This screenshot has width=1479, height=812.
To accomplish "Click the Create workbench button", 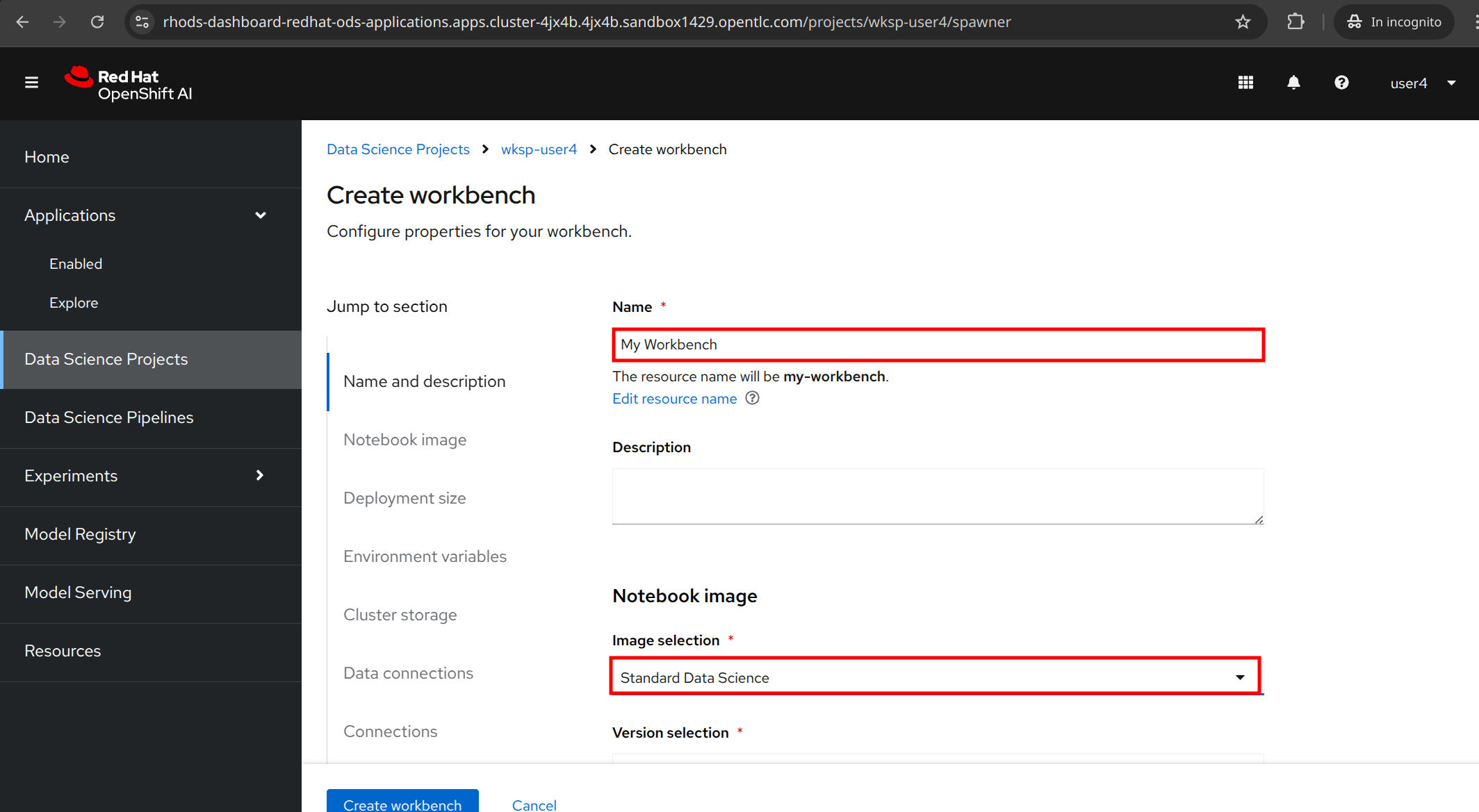I will point(402,801).
